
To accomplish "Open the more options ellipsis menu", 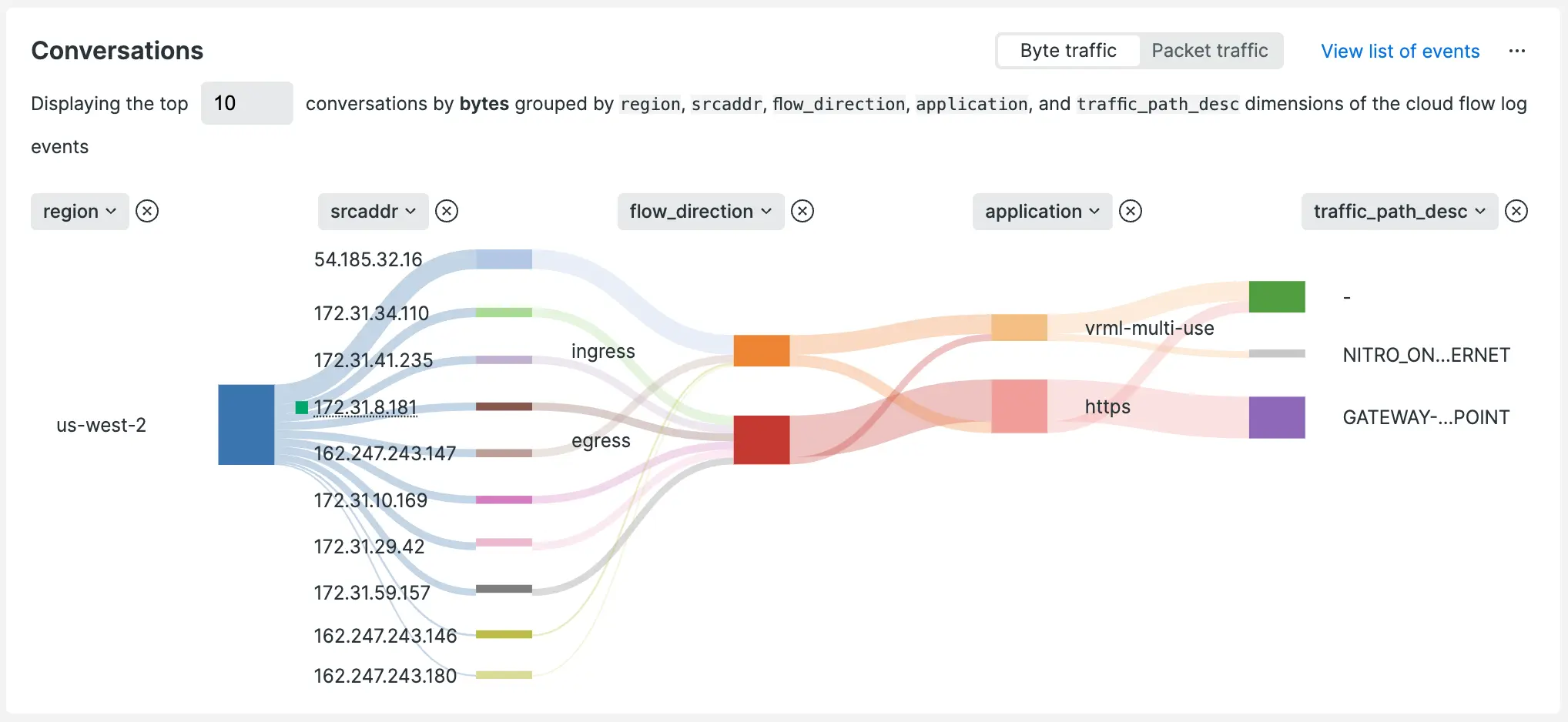I will tap(1517, 51).
